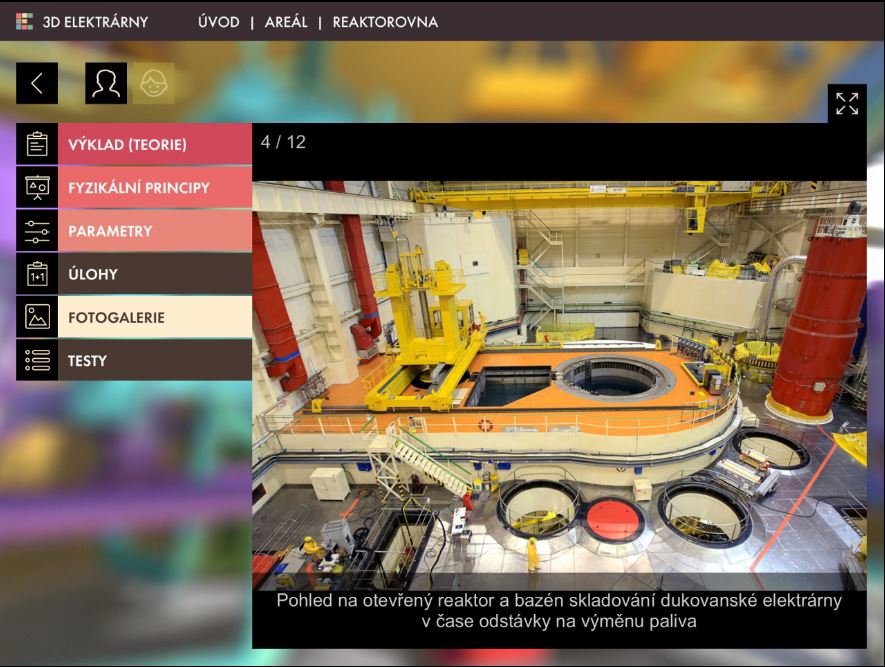Open the AREÁL navigation item
This screenshot has height=667, width=885.
click(286, 22)
